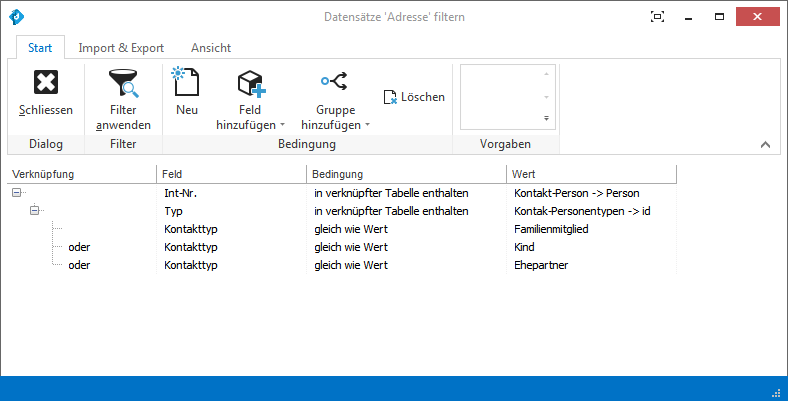
Task: Click the Schliessen X icon
Action: click(x=46, y=82)
